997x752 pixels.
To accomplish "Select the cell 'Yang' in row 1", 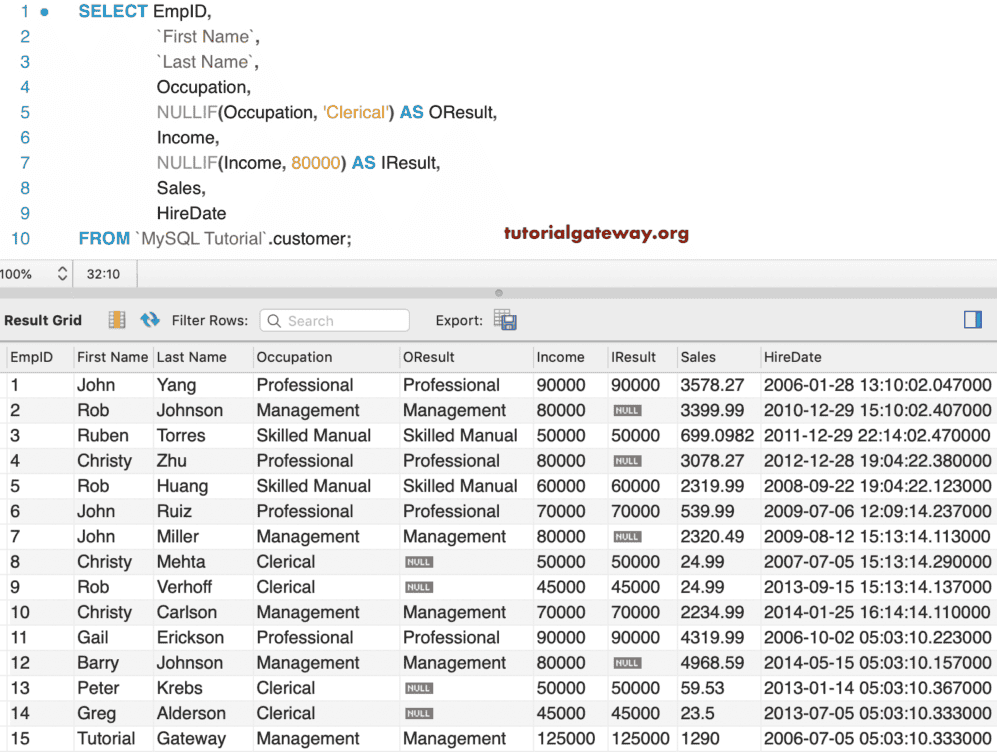I will [x=177, y=385].
